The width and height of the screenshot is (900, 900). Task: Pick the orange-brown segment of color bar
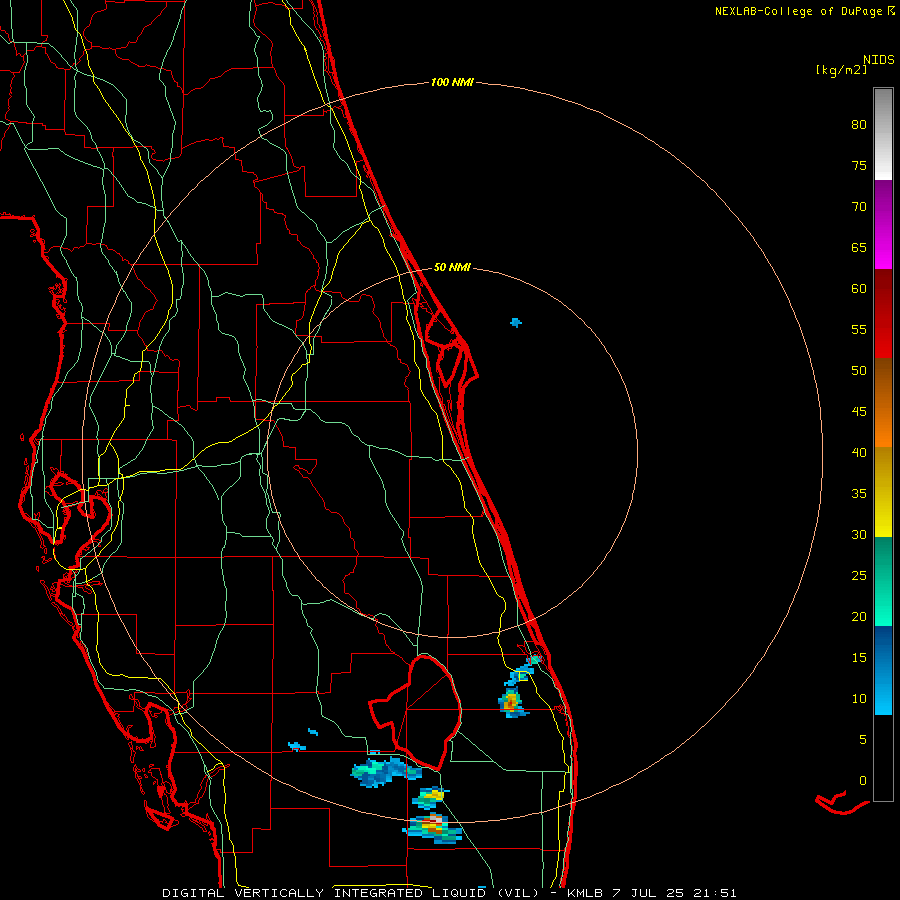coord(883,402)
